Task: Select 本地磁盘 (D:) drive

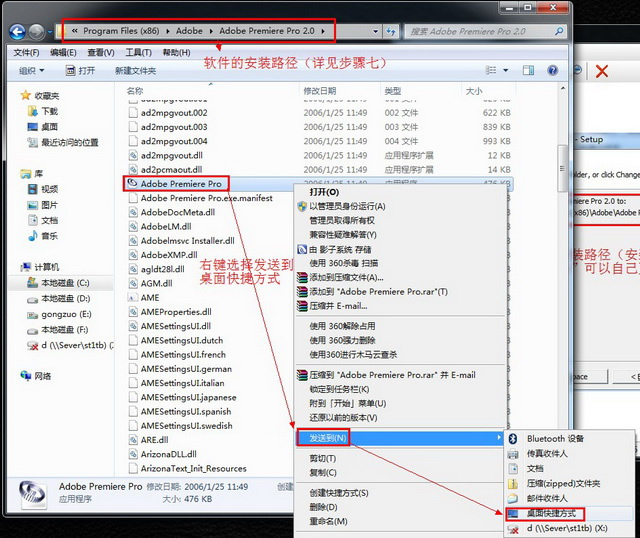Action: (58, 298)
